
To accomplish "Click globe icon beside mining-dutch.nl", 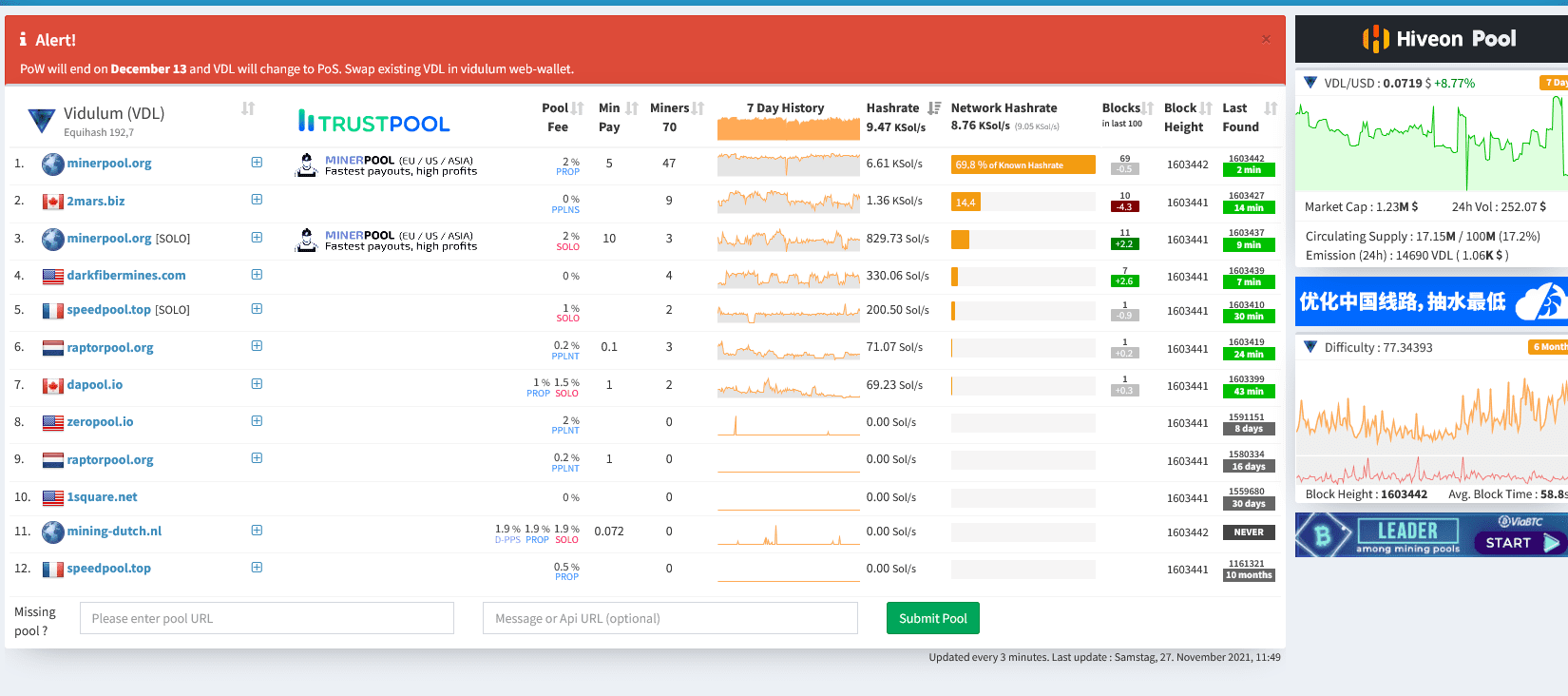I will (x=53, y=532).
